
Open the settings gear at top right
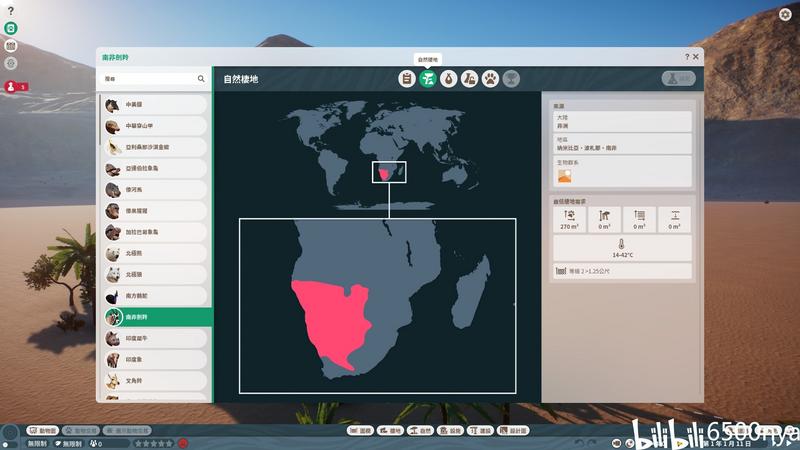[x=785, y=14]
